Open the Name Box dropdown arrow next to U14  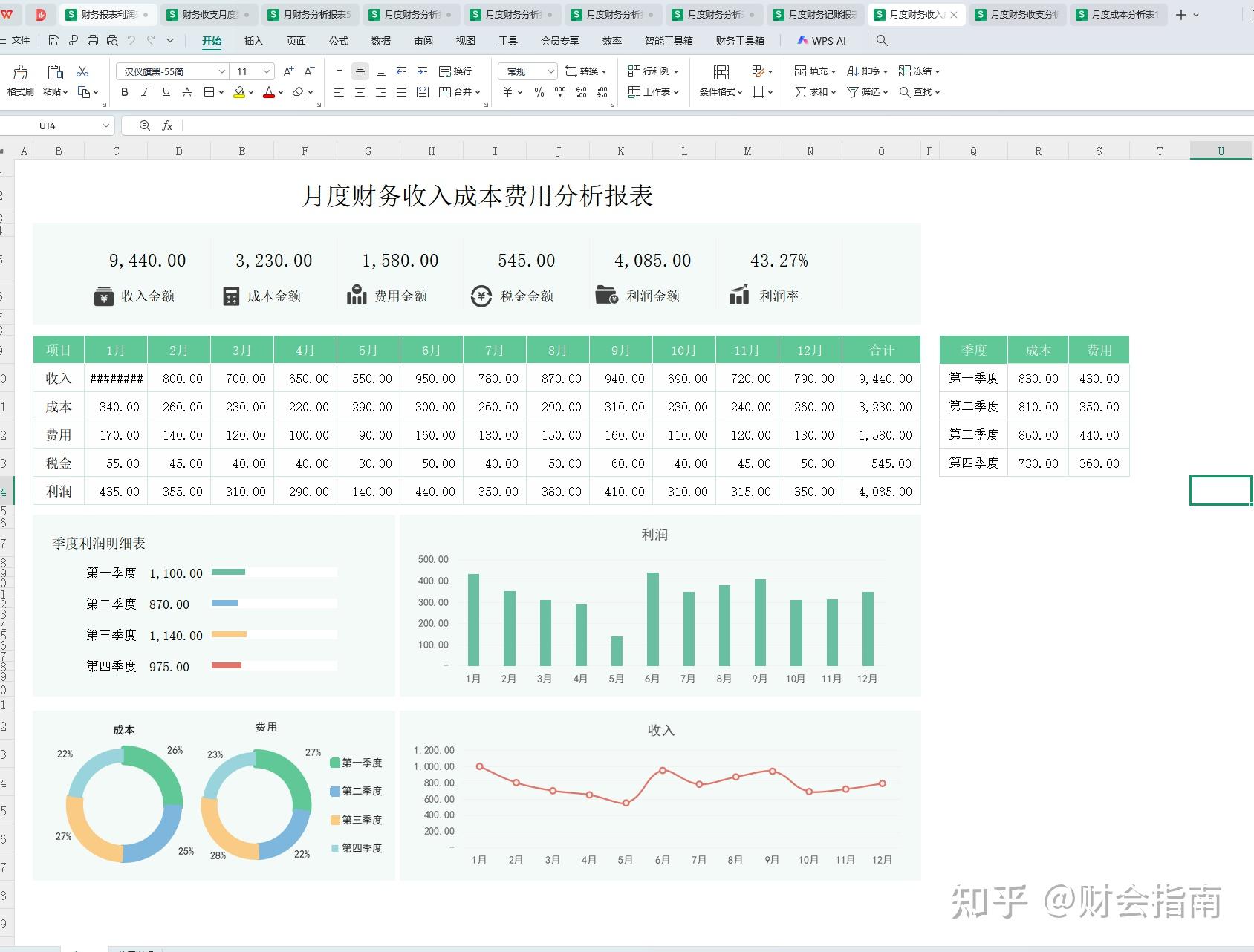click(x=105, y=126)
